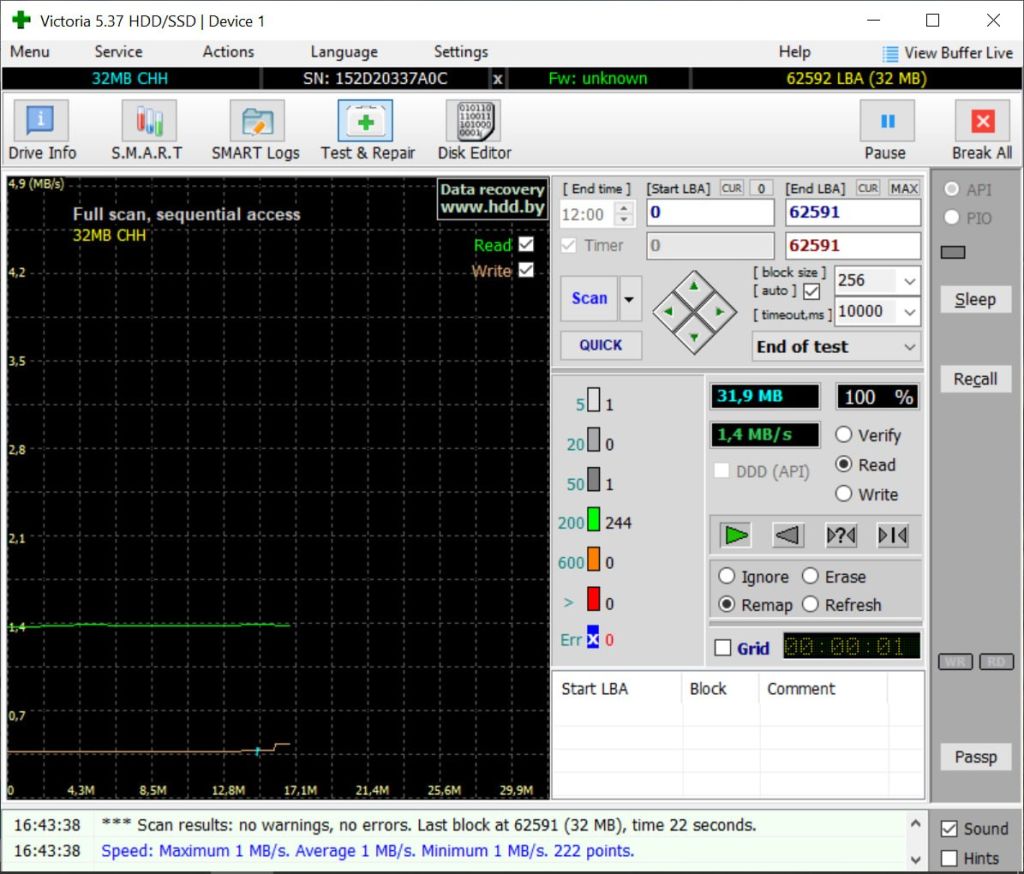Click the green play start button
Image resolution: width=1024 pixels, height=874 pixels.
click(x=736, y=536)
